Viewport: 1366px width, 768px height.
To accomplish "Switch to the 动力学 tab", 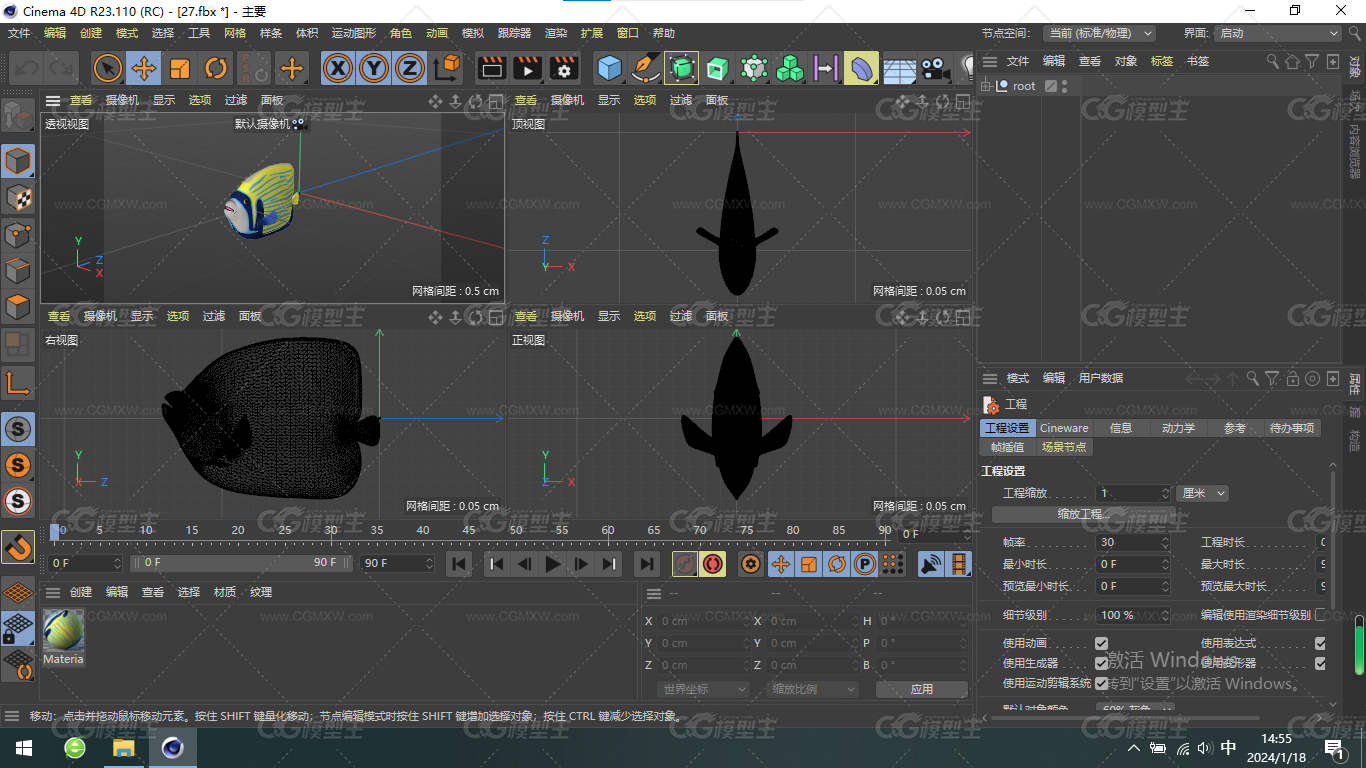I will pos(1178,428).
